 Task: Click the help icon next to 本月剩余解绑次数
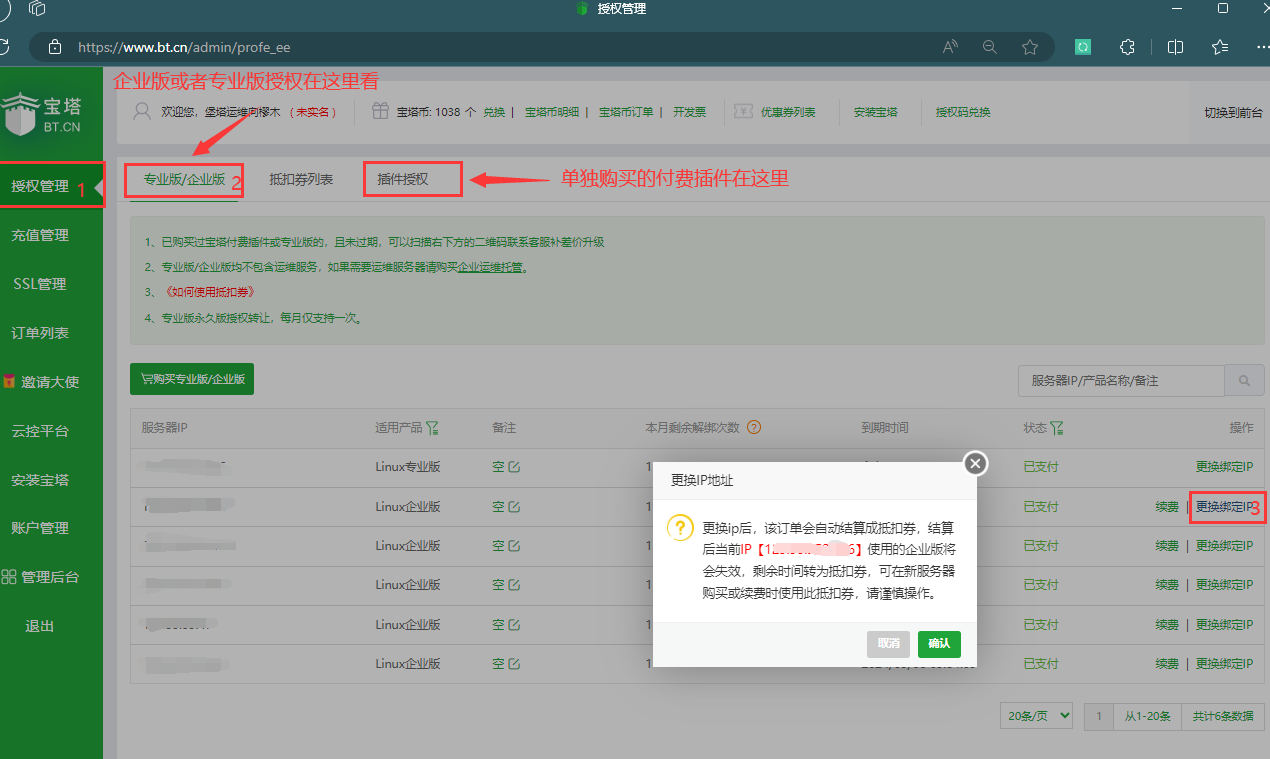[x=754, y=427]
